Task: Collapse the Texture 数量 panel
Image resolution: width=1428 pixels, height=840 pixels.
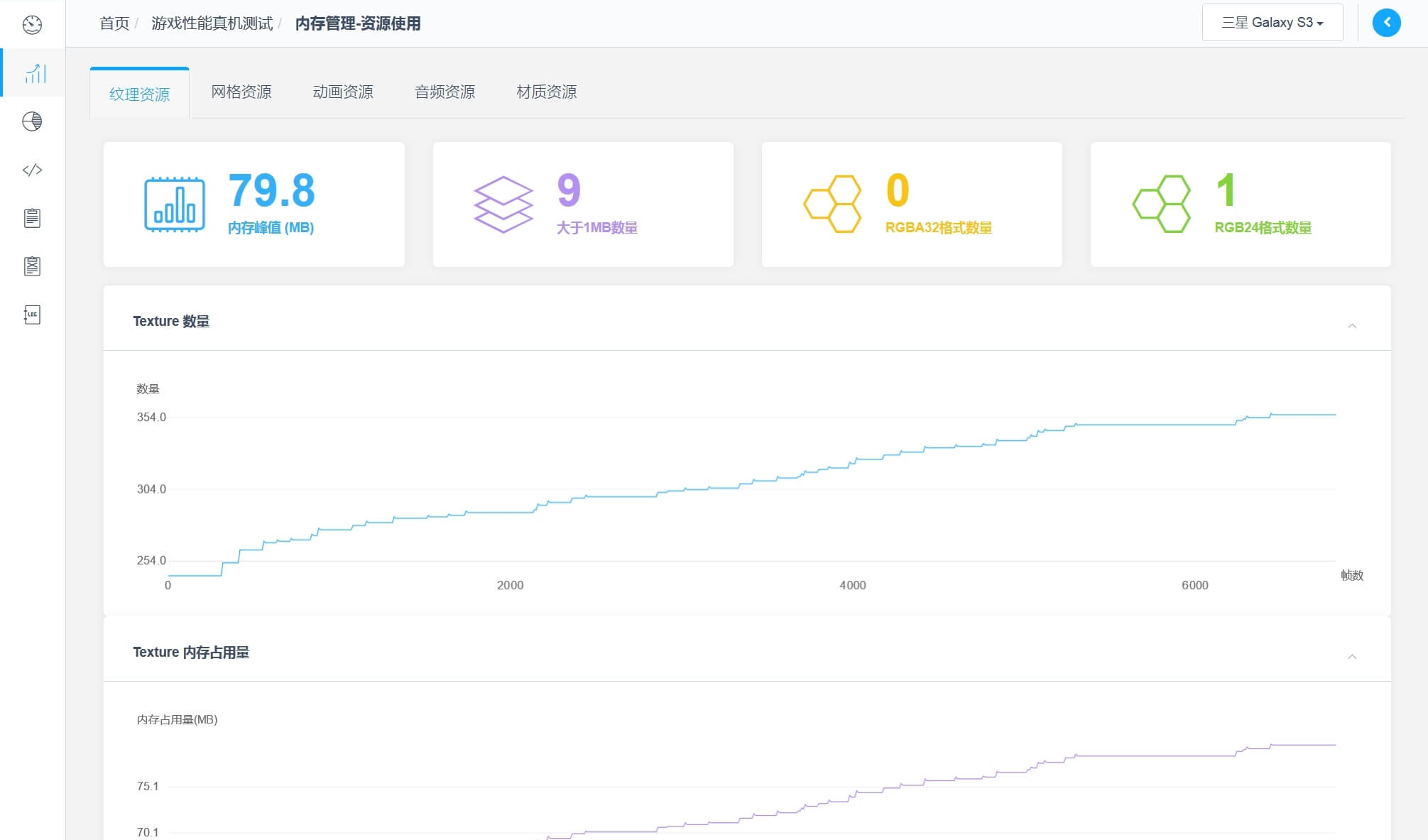Action: pyautogui.click(x=1352, y=326)
